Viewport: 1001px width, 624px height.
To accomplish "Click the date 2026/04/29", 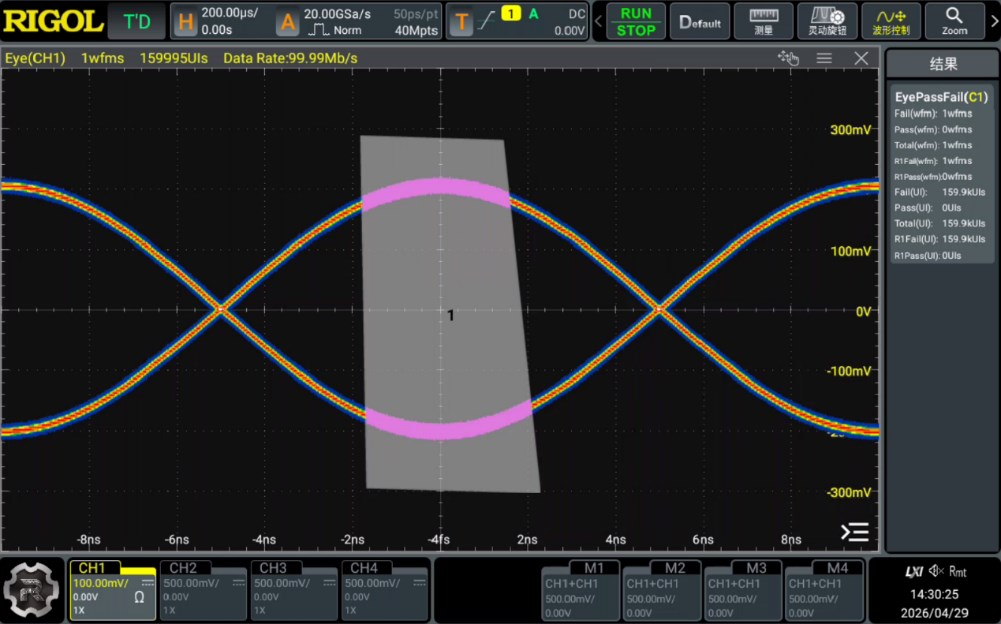I will (934, 613).
